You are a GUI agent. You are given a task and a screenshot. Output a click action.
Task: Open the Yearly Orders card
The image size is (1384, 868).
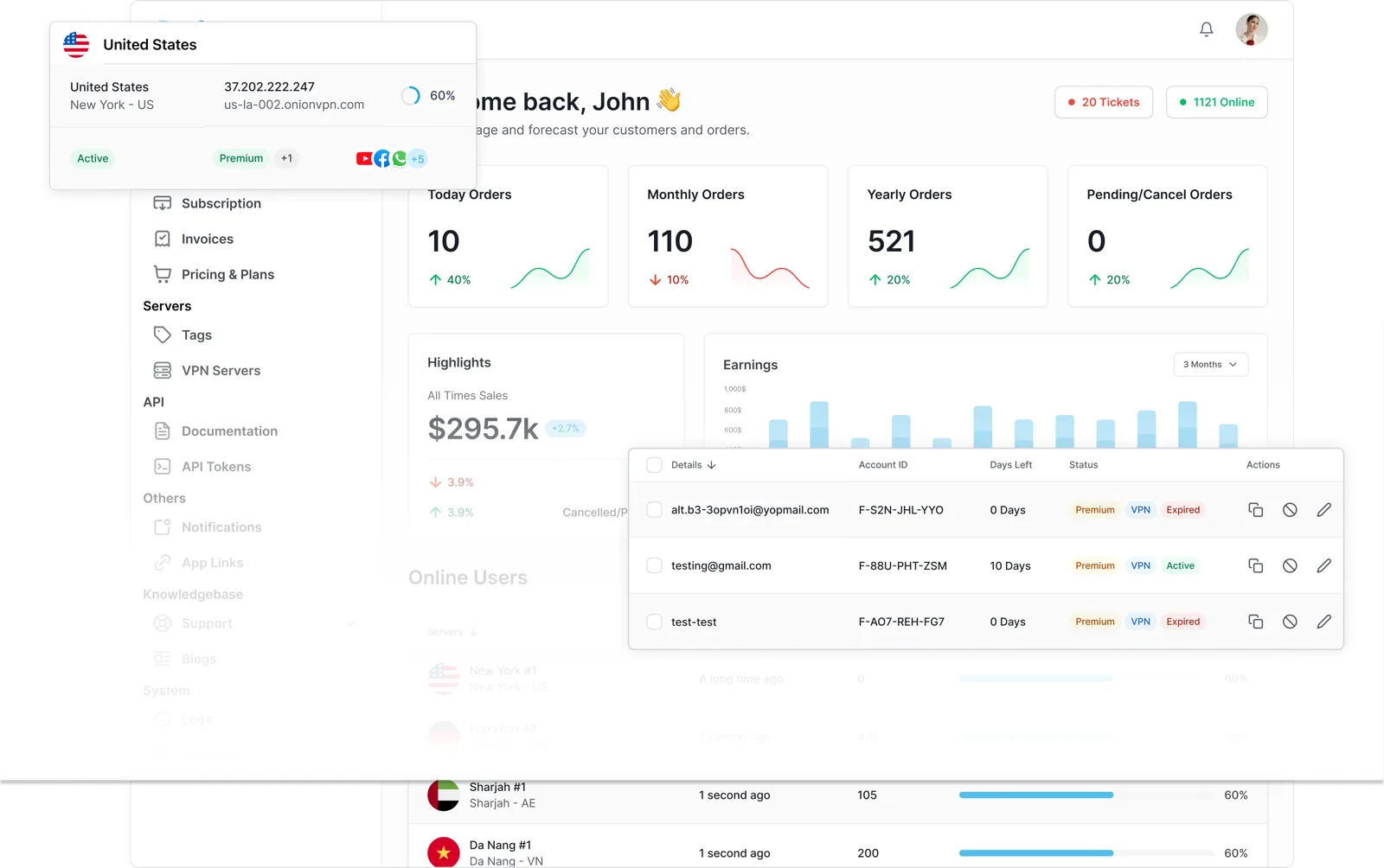947,236
